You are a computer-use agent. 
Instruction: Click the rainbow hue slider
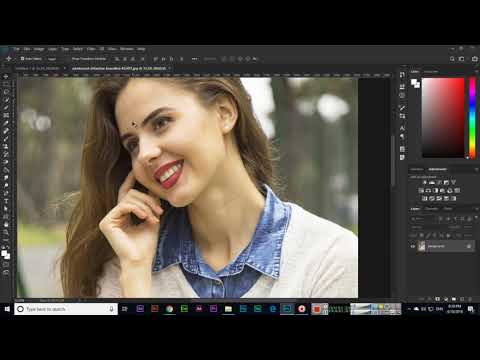472,117
